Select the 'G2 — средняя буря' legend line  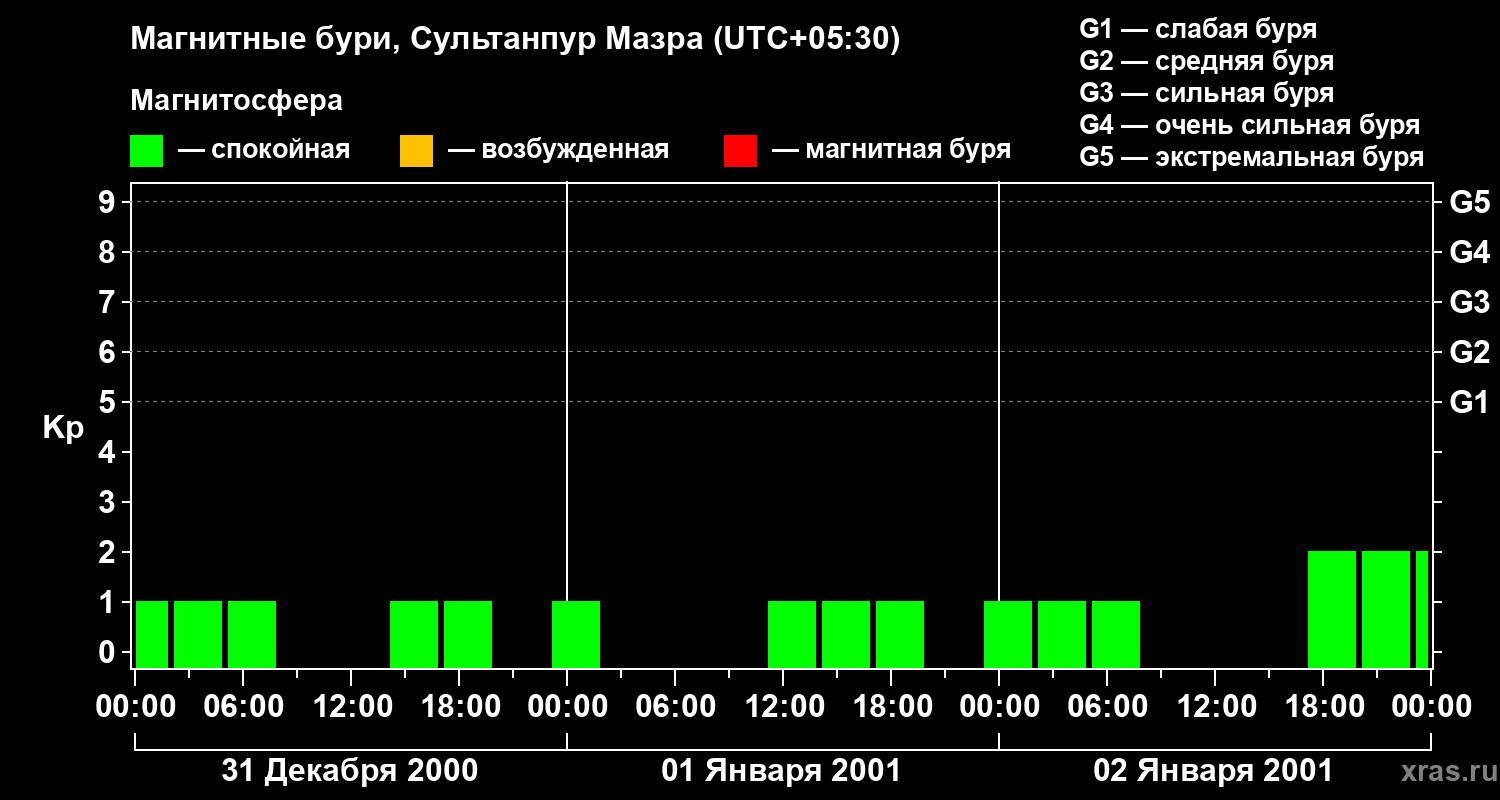[x=1207, y=61]
